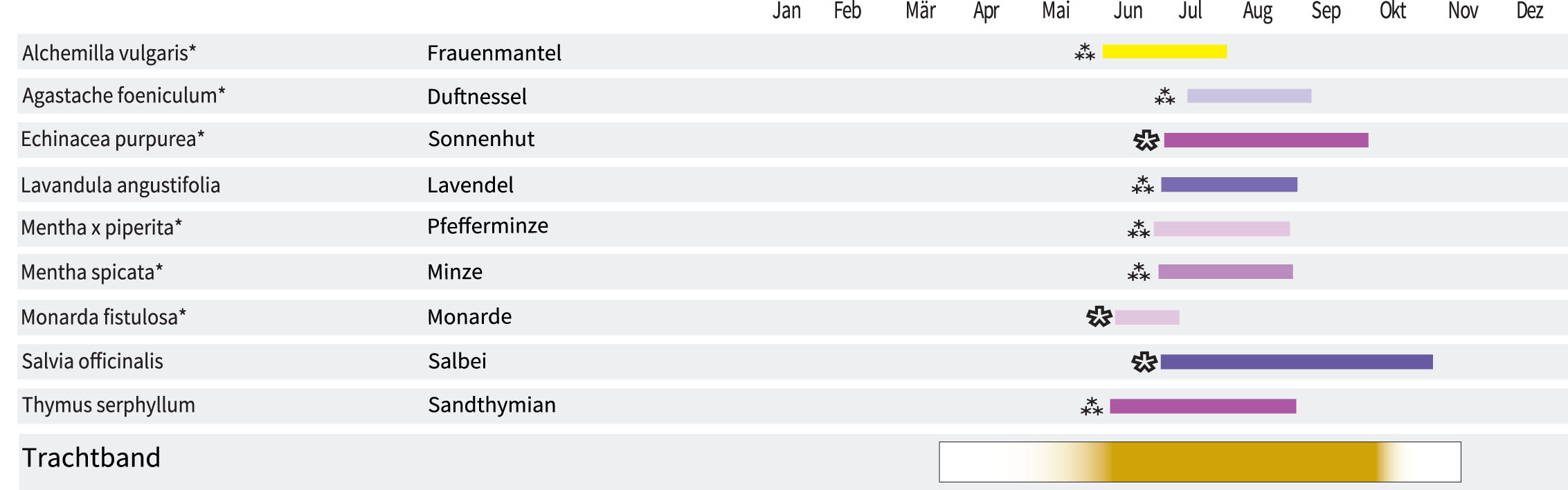
Task: Click the Sep month header
Action: (x=1326, y=12)
